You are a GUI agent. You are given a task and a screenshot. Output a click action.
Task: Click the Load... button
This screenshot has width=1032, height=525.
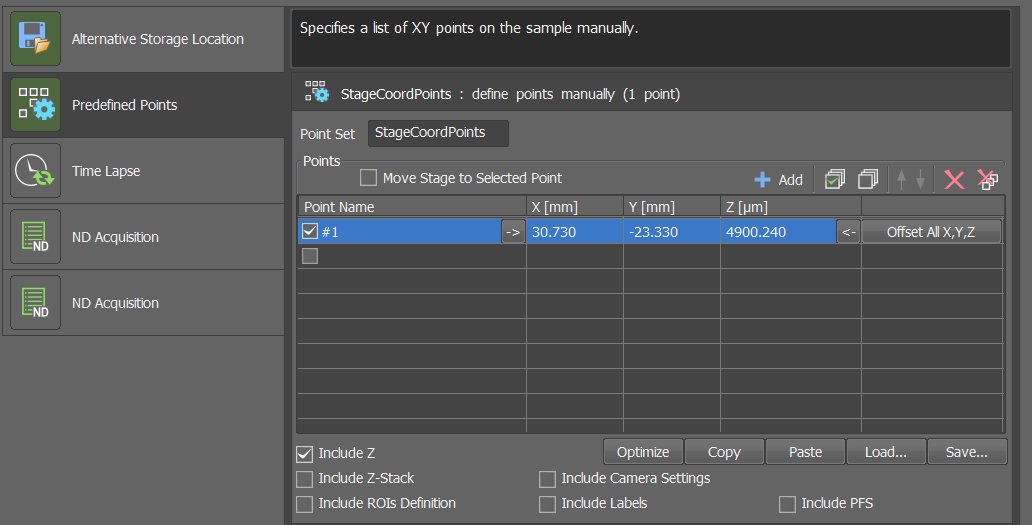click(885, 452)
